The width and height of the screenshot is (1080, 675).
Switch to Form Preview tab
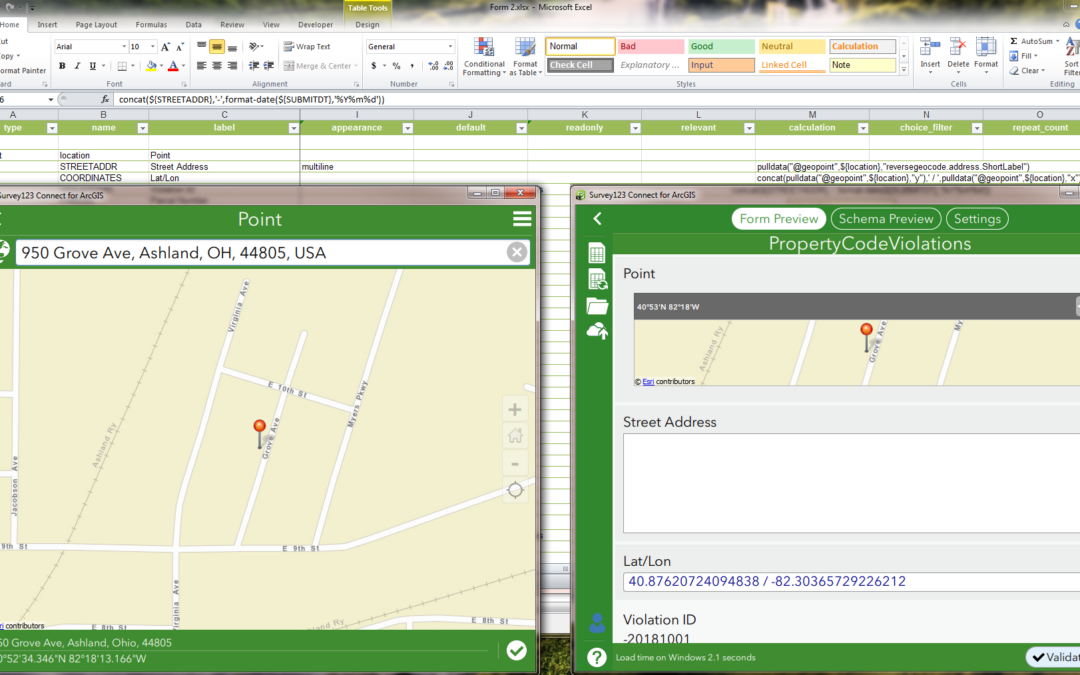(x=779, y=219)
